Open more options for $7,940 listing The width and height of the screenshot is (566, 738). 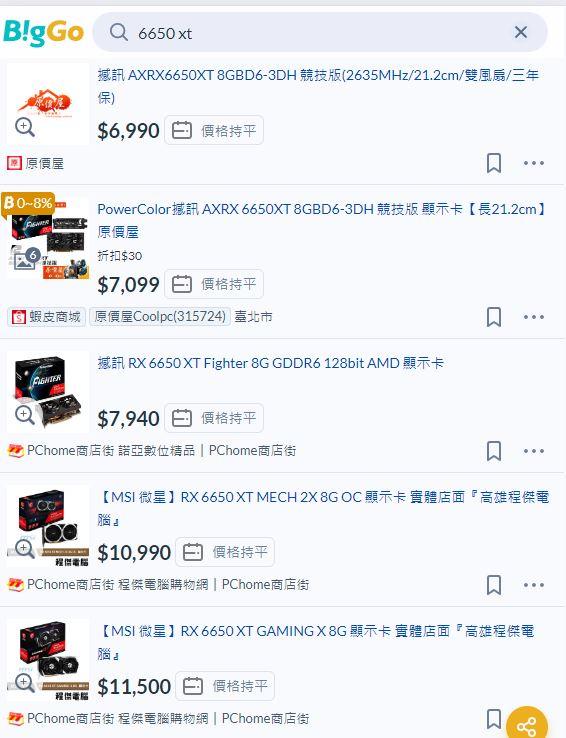534,451
